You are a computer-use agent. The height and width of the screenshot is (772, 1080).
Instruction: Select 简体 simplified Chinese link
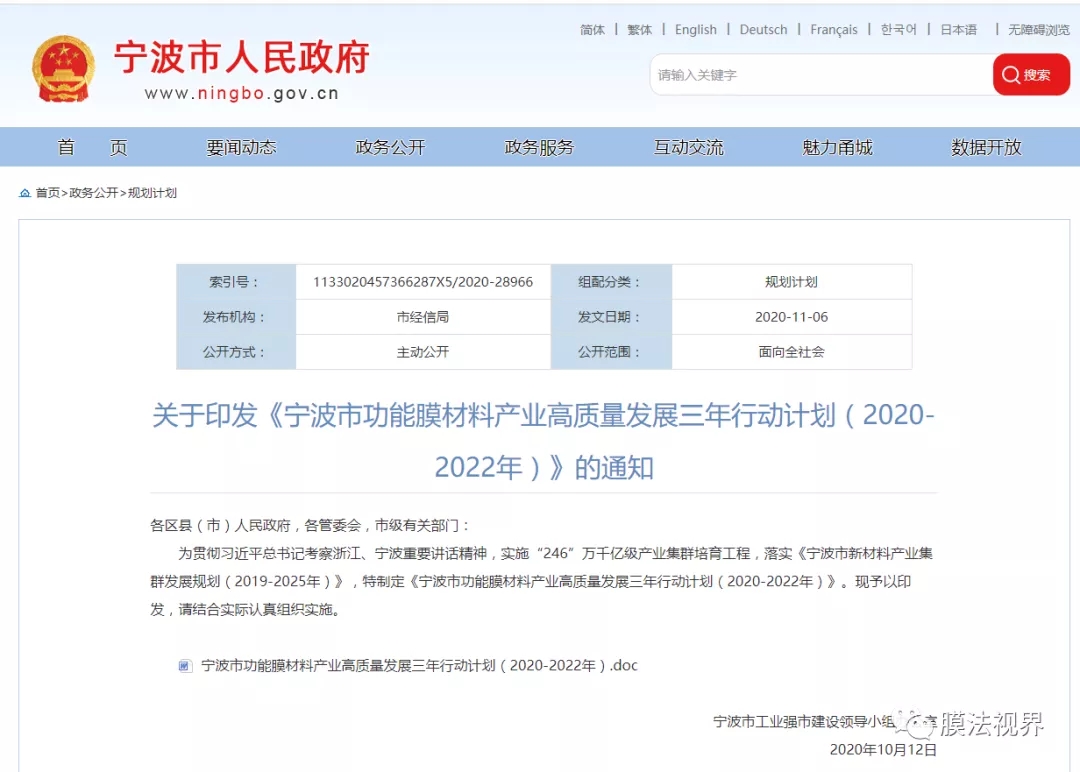(592, 30)
